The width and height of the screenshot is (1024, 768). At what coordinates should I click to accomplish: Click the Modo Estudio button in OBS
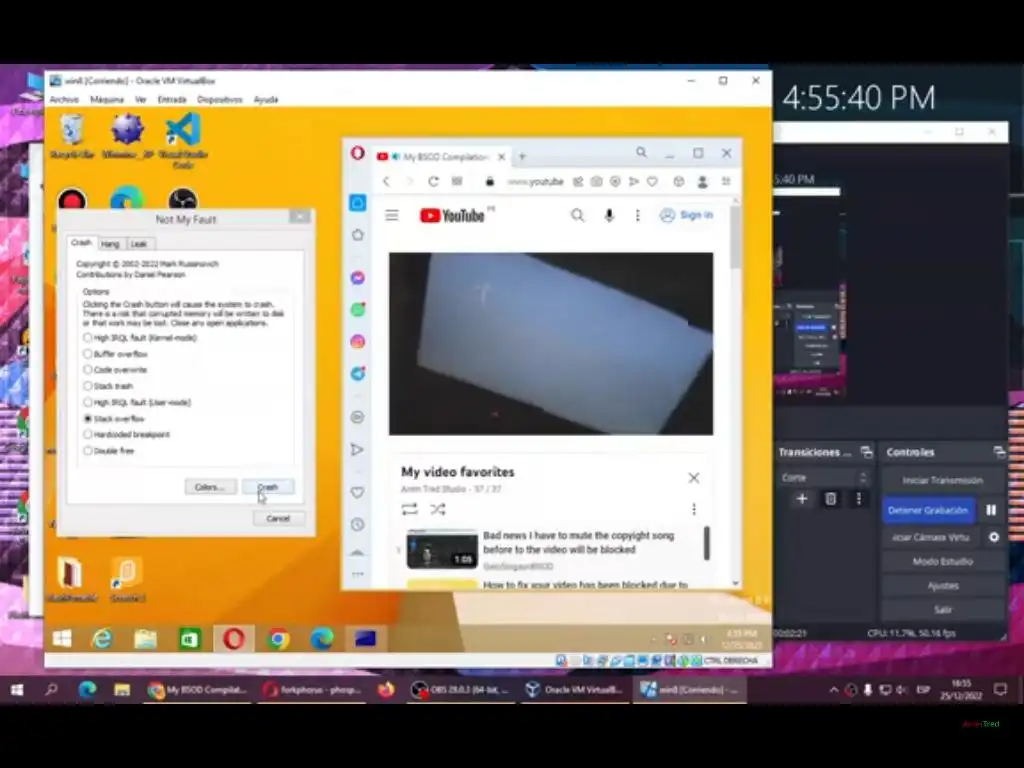pyautogui.click(x=942, y=561)
